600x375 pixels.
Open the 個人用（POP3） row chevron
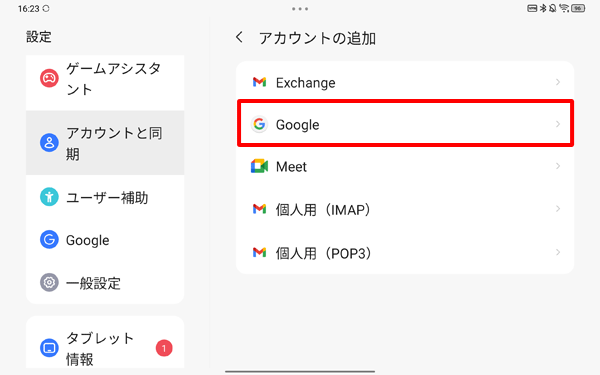pyautogui.click(x=558, y=252)
